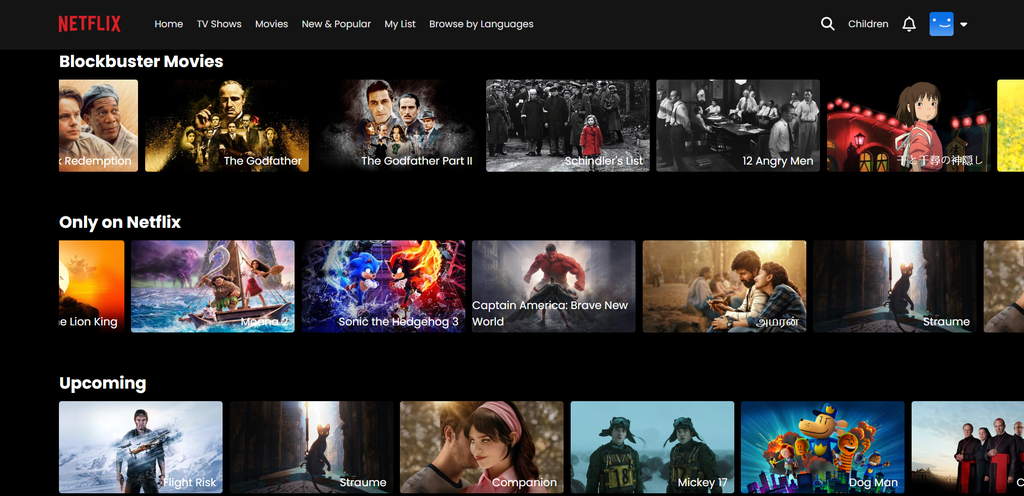Click the Blockbuster Movies heading
Image resolution: width=1024 pixels, height=496 pixels.
pyautogui.click(x=141, y=61)
